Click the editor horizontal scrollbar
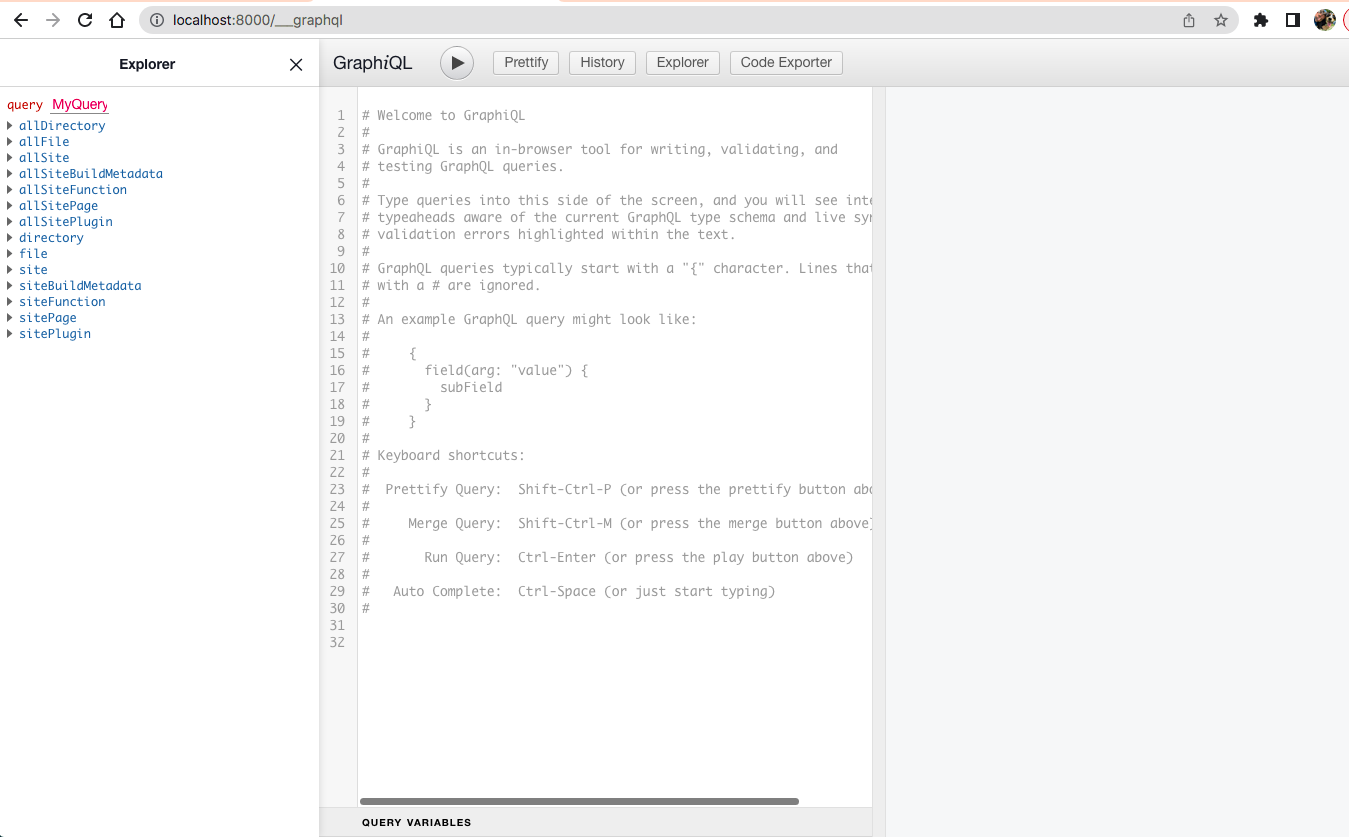Image resolution: width=1349 pixels, height=837 pixels. click(579, 802)
